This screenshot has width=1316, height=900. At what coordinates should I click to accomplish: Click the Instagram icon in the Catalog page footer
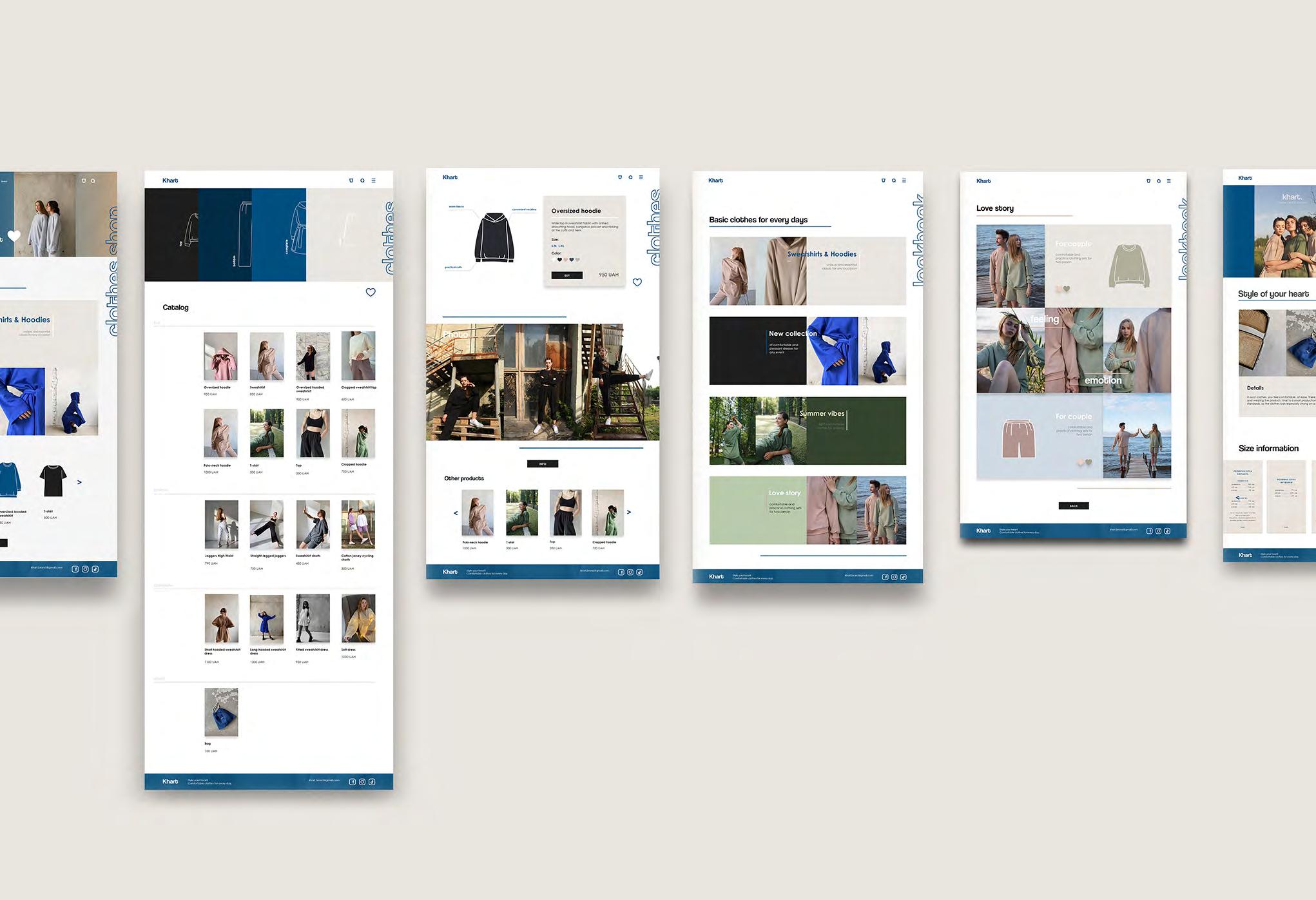pos(362,782)
